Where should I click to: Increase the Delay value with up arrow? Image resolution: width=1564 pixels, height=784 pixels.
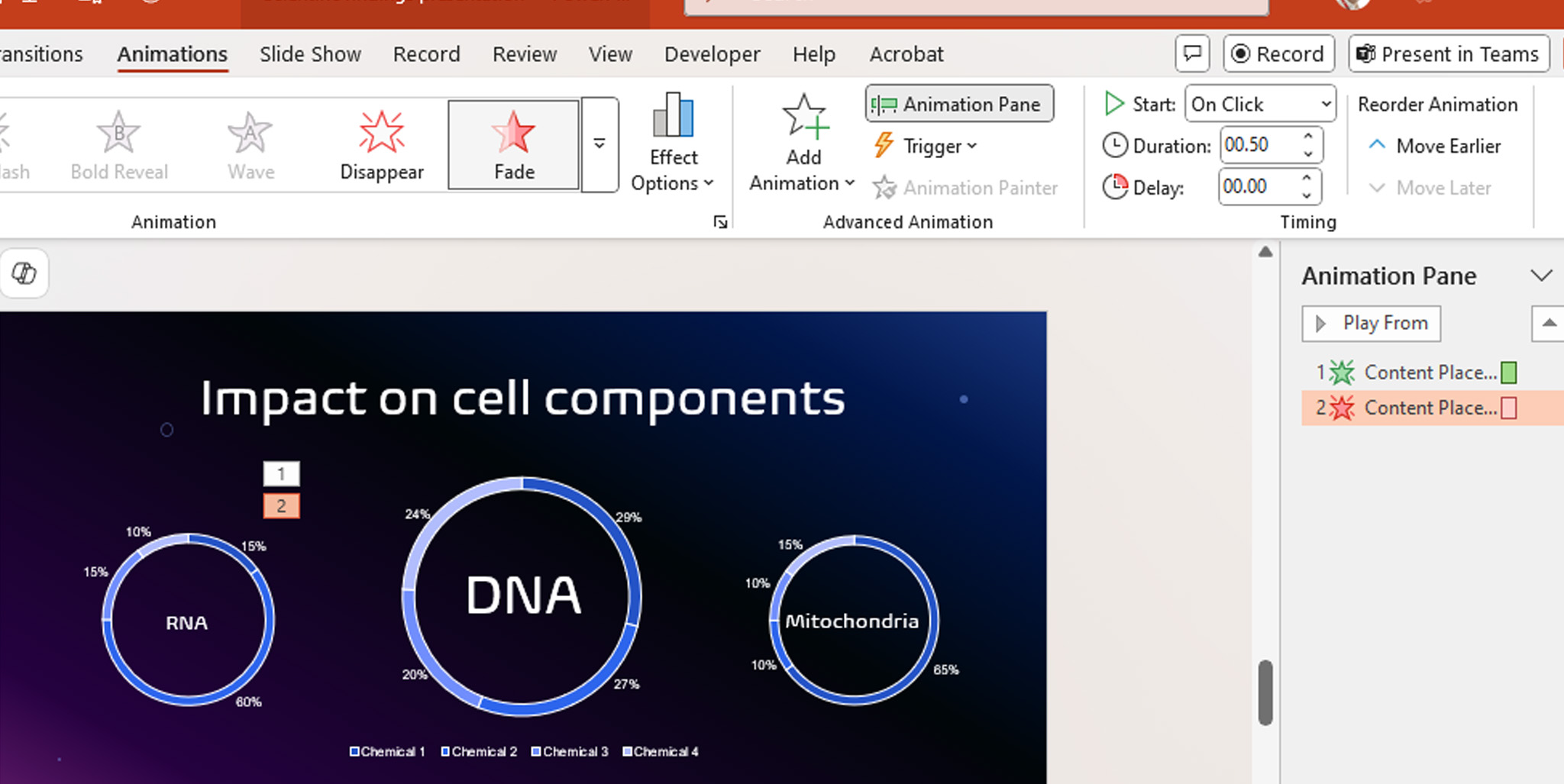point(1307,179)
